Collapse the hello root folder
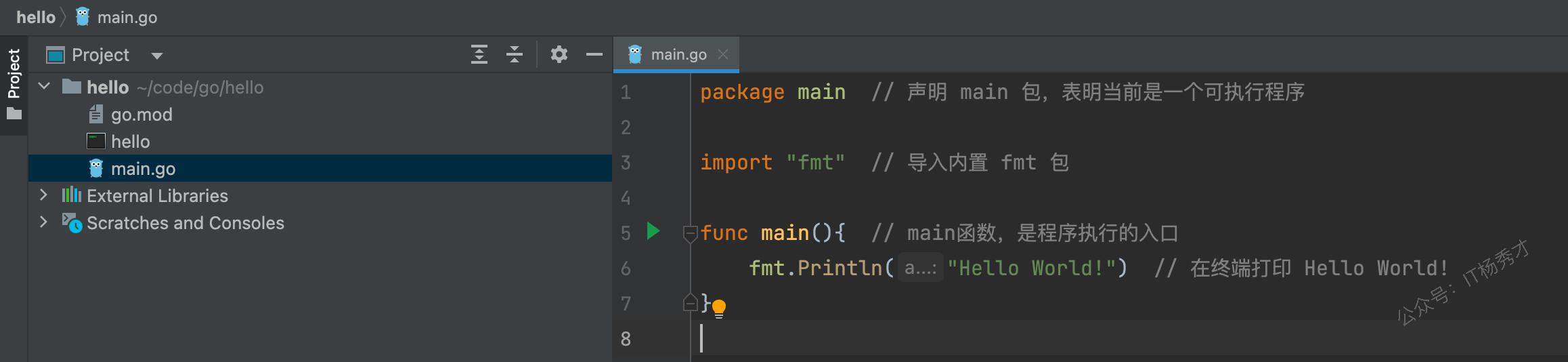Image resolution: width=1568 pixels, height=362 pixels. [45, 86]
